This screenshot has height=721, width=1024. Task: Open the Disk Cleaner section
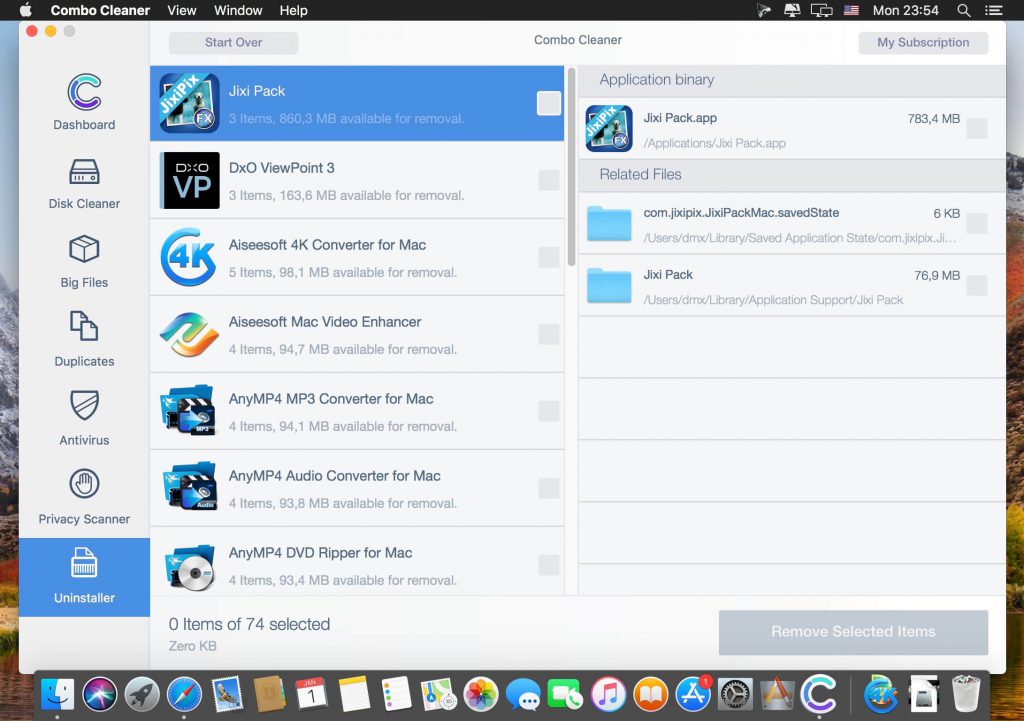click(x=84, y=182)
